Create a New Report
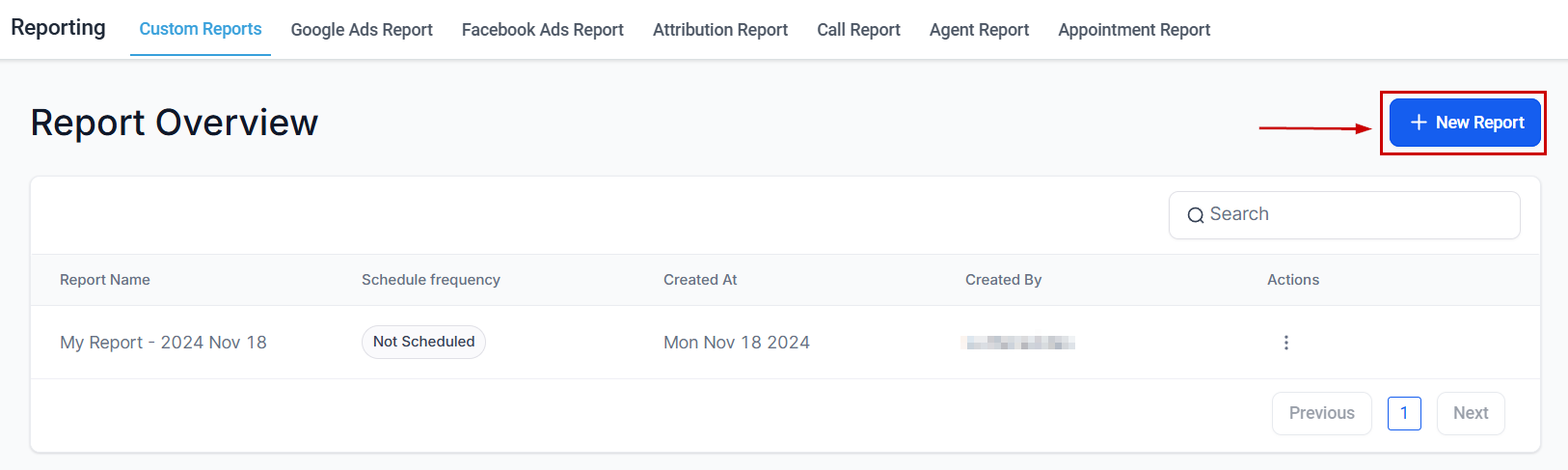1568x470 pixels. pos(1465,123)
